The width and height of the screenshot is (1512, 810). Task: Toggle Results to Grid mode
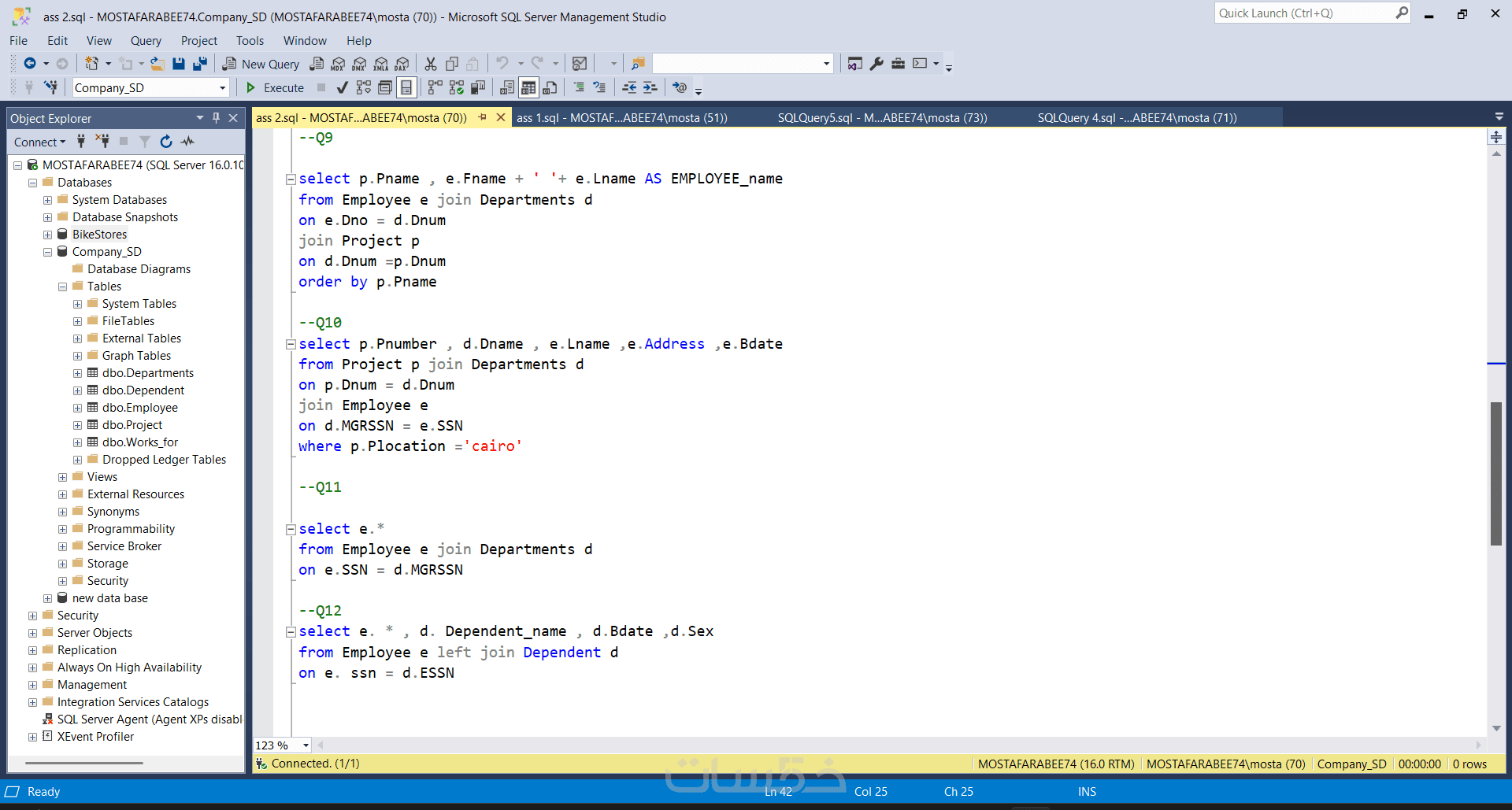528,87
